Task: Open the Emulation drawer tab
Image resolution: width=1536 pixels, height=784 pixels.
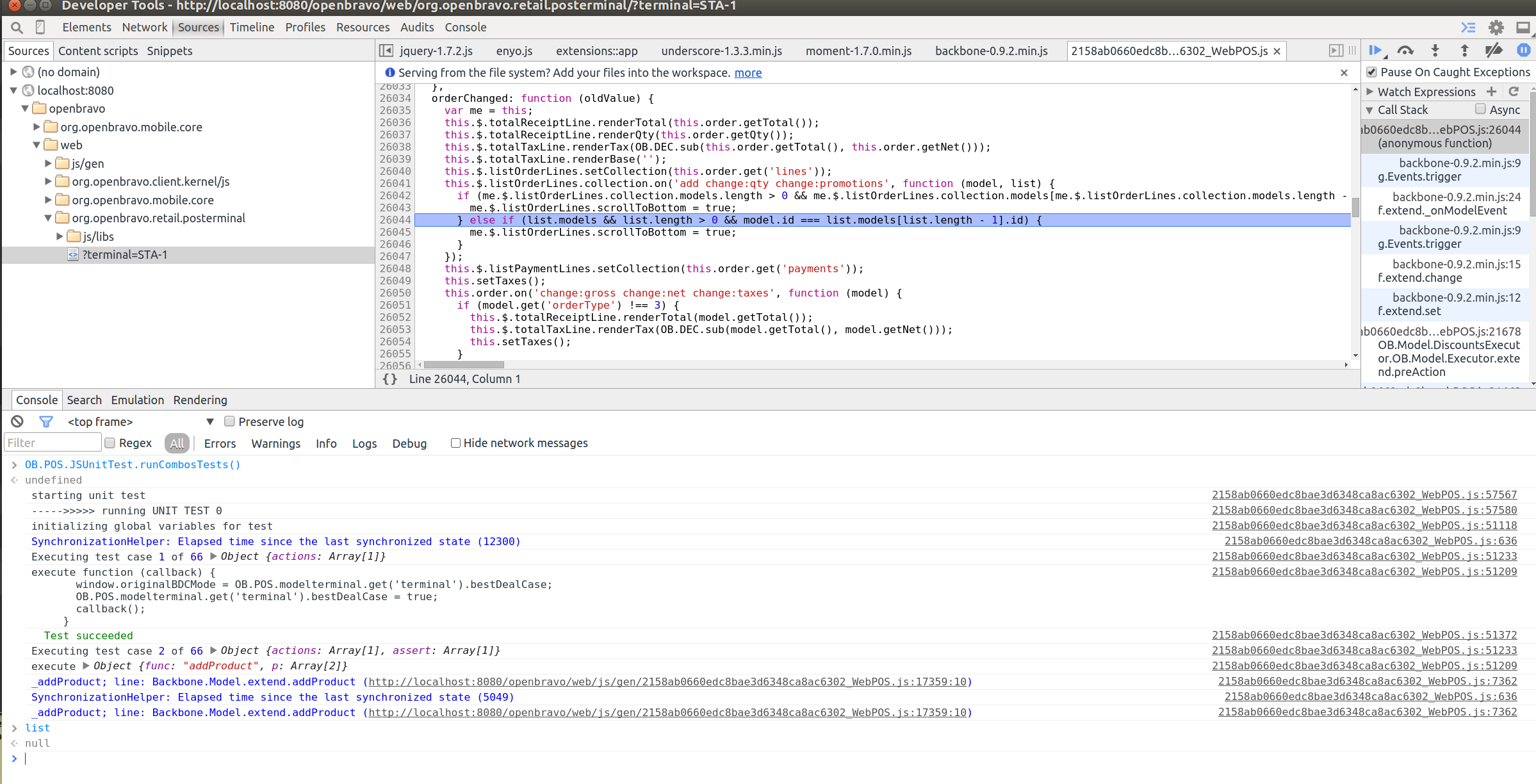Action: point(137,400)
